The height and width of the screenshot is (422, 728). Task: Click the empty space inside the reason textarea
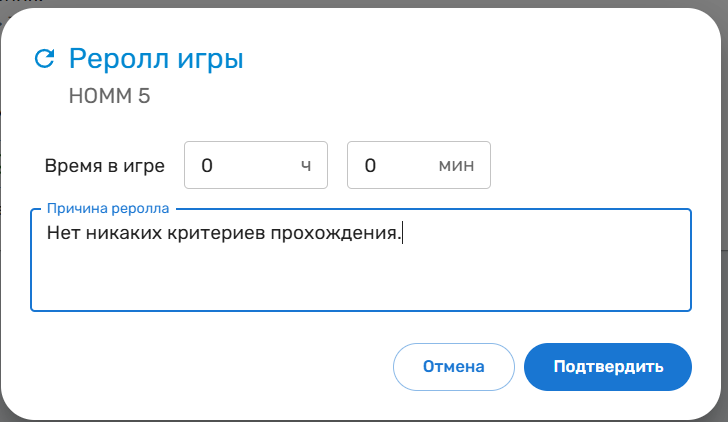(x=360, y=280)
